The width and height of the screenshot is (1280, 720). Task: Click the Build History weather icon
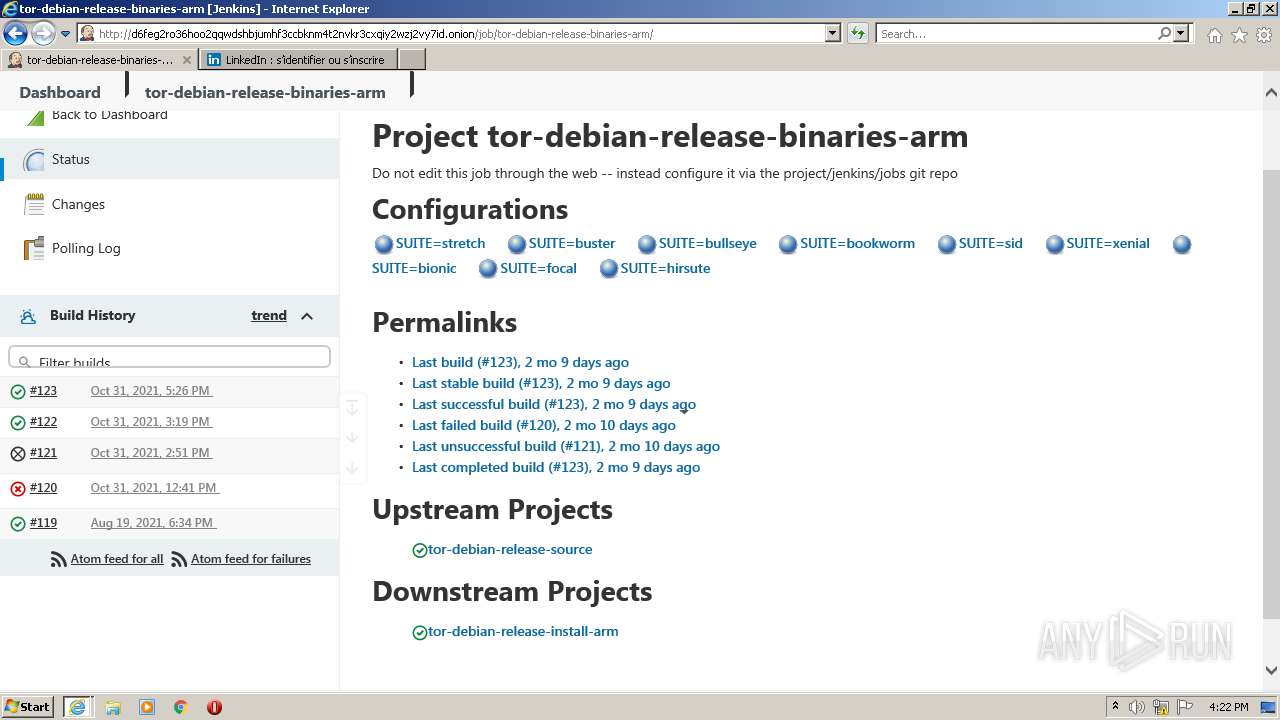coord(27,316)
